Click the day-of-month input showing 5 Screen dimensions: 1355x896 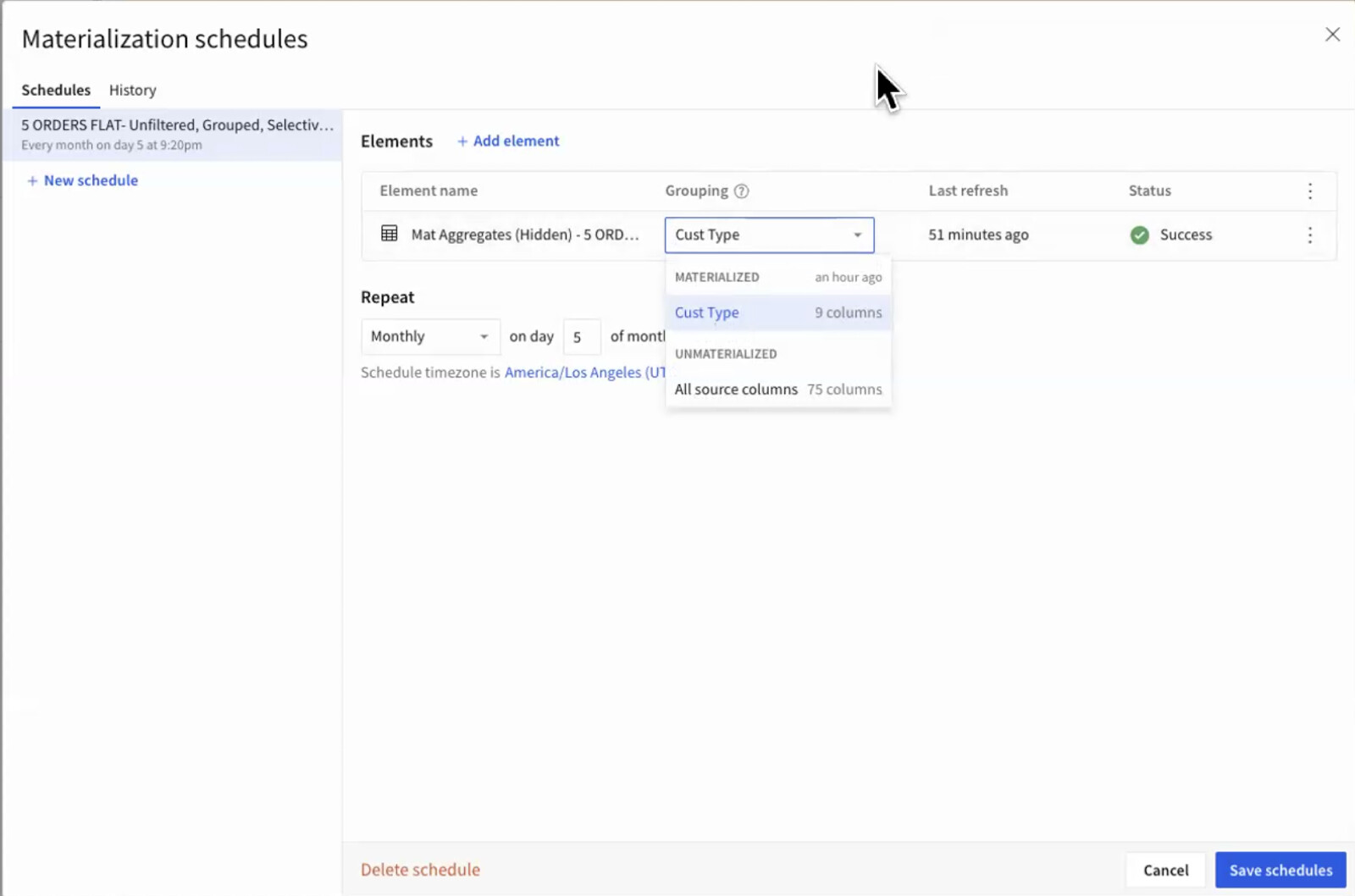[x=582, y=336]
